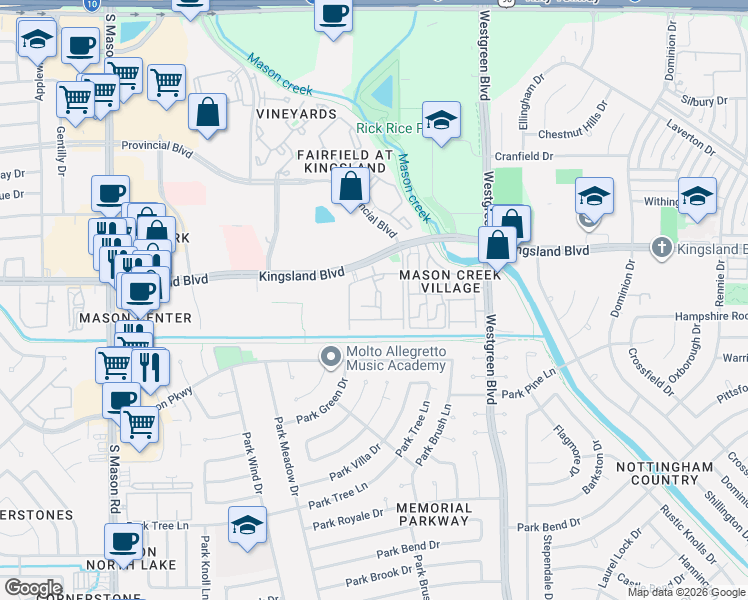Click the Chestnut Hills Dr label
This screenshot has width=748, height=600.
[573, 120]
